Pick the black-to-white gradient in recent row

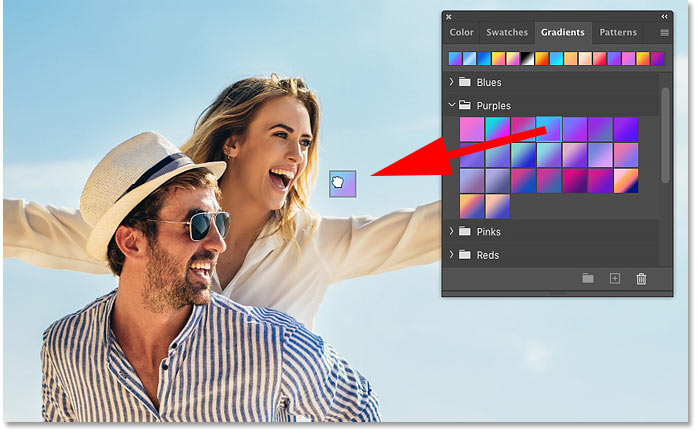point(528,58)
